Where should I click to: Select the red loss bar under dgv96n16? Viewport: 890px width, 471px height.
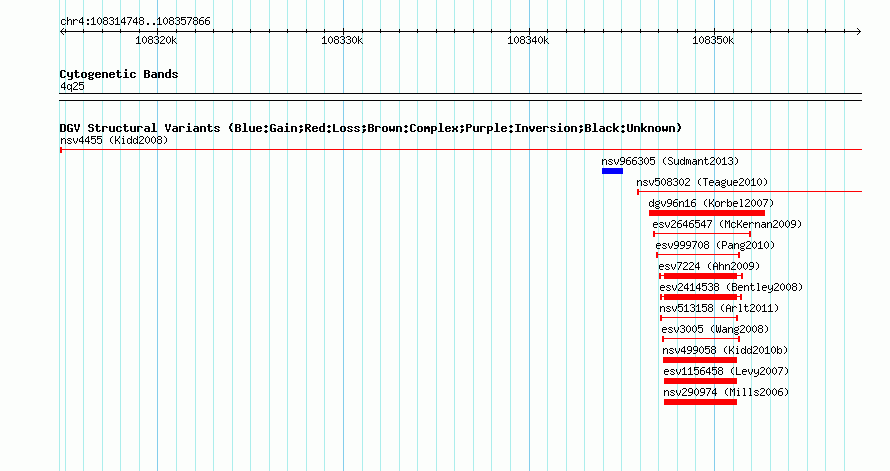707,213
